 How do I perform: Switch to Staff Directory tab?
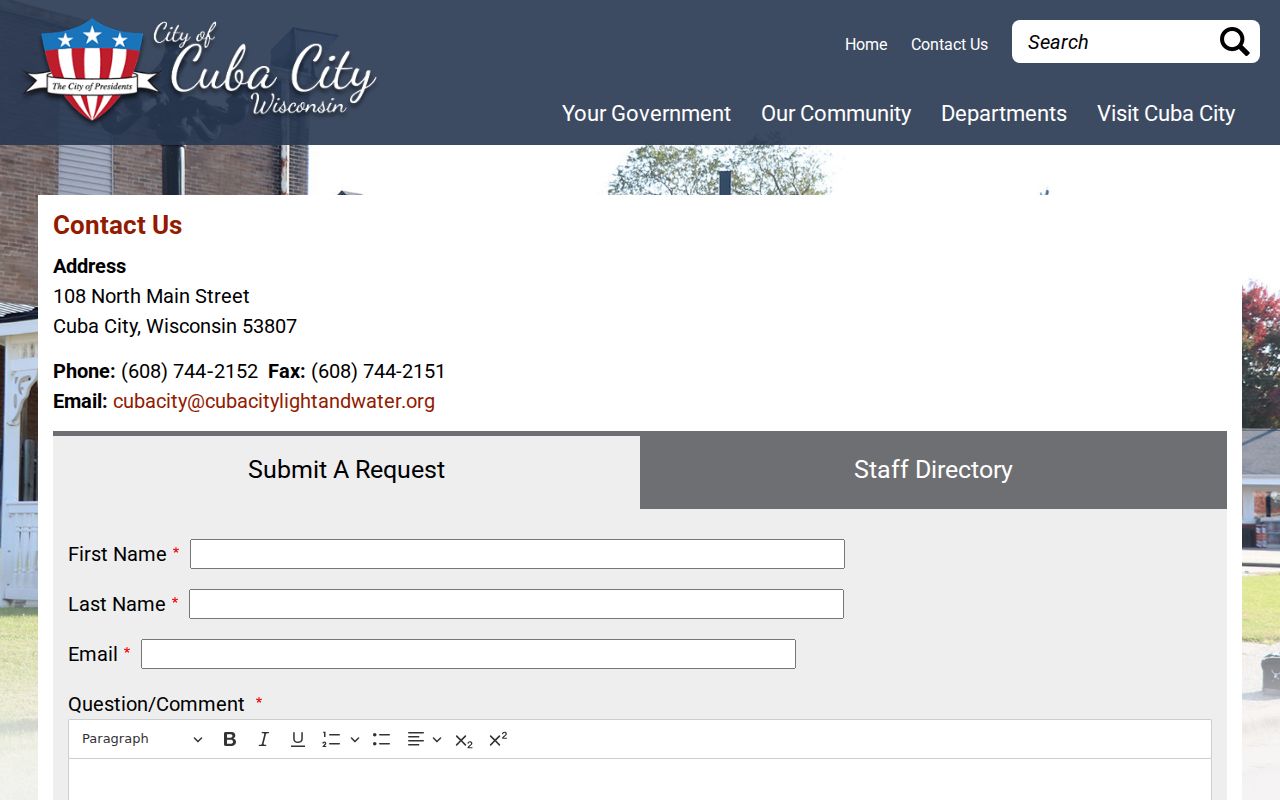click(x=933, y=470)
